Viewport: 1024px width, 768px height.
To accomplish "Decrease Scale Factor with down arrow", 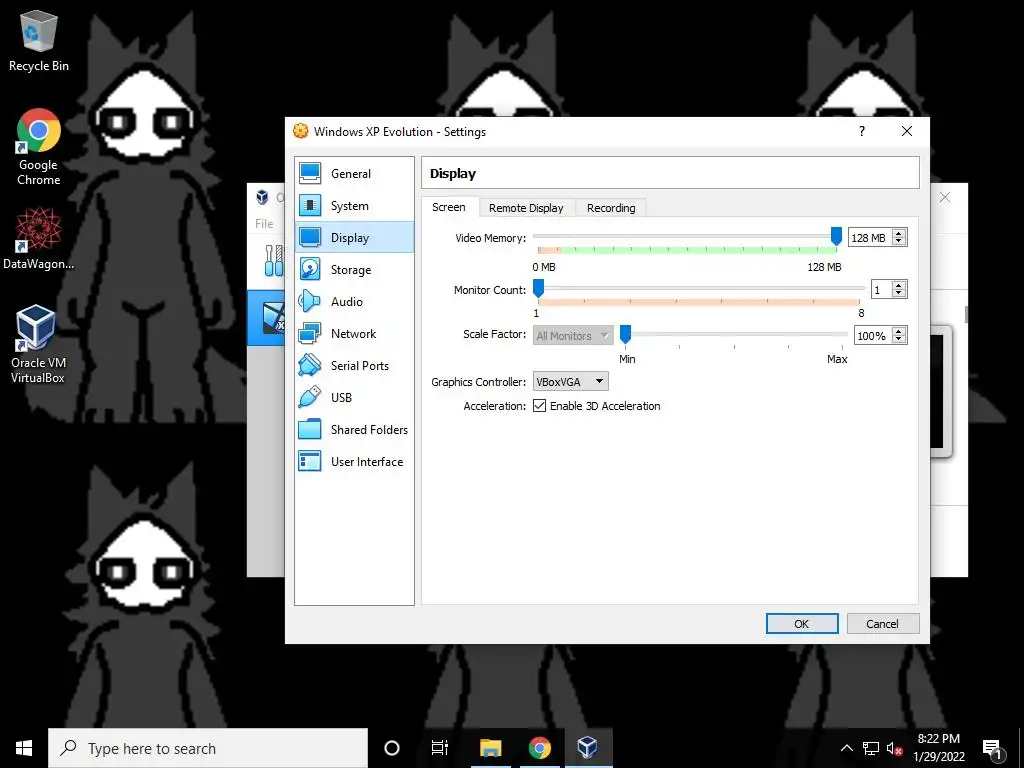I will coord(899,340).
